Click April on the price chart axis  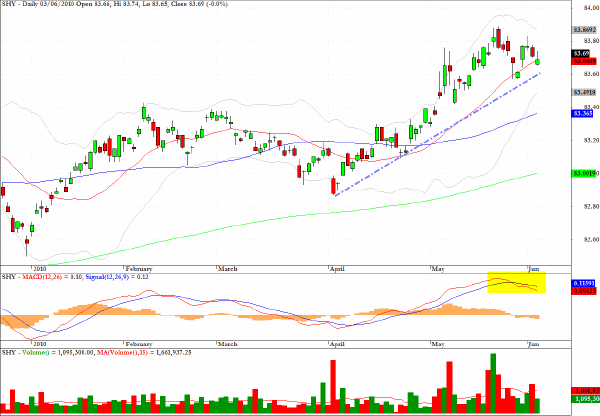(337, 269)
